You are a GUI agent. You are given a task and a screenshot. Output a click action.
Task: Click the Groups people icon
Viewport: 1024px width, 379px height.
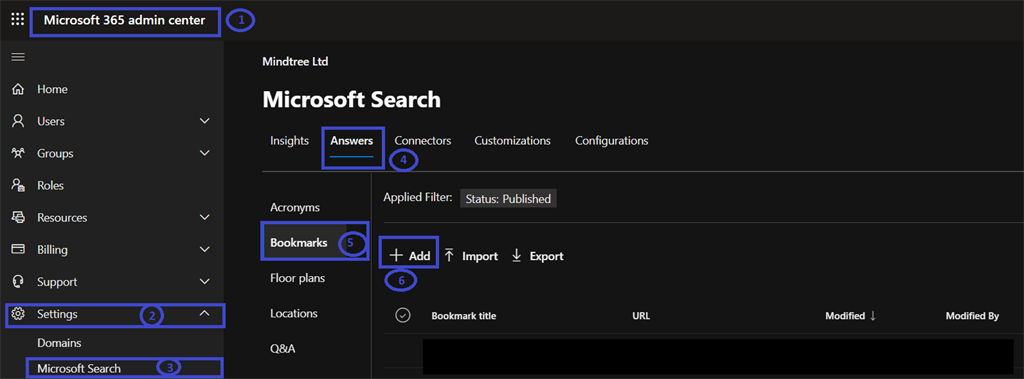[x=18, y=153]
